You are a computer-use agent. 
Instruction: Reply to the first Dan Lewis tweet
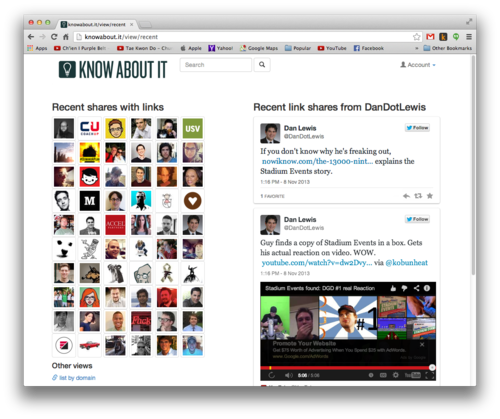pos(406,196)
